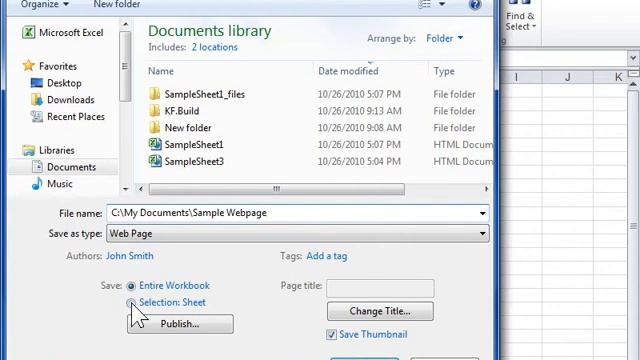Click the 2 locations link
The width and height of the screenshot is (640, 360).
215,47
